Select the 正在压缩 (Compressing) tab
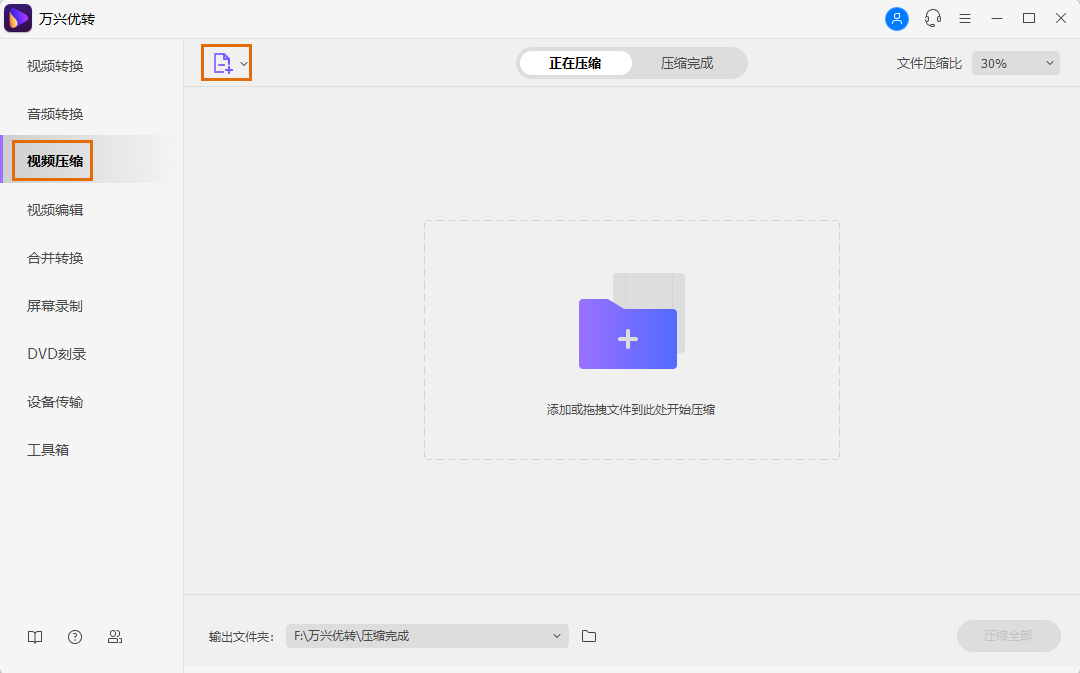Image resolution: width=1080 pixels, height=673 pixels. 575,62
